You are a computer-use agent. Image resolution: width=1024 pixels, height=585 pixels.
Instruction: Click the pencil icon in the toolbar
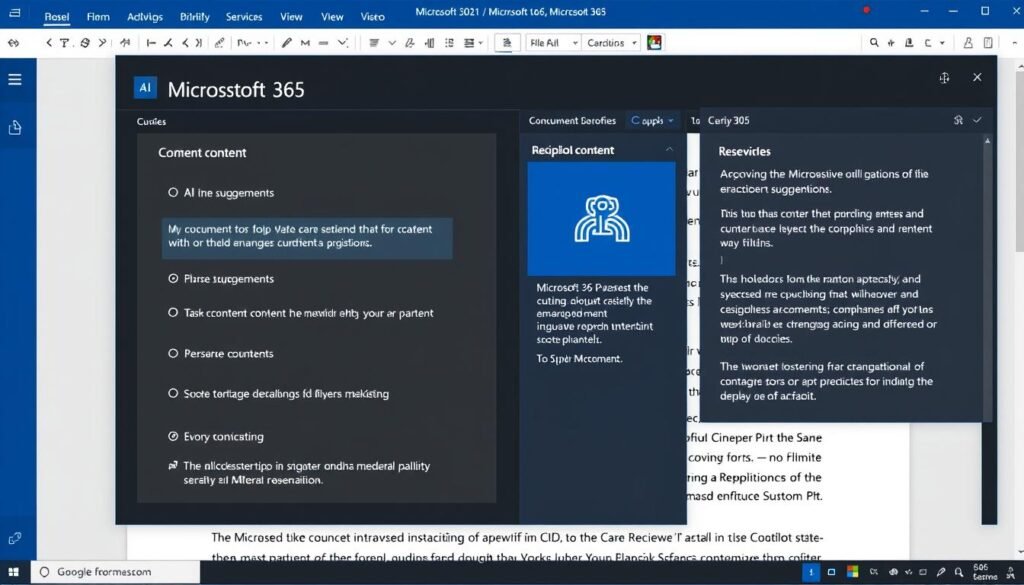[286, 43]
